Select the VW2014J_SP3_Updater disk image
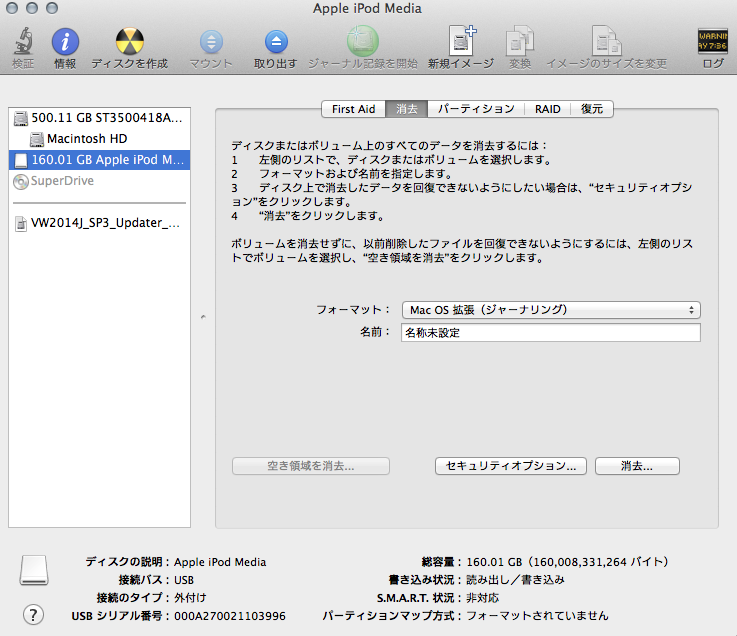Image resolution: width=737 pixels, height=636 pixels. point(100,224)
